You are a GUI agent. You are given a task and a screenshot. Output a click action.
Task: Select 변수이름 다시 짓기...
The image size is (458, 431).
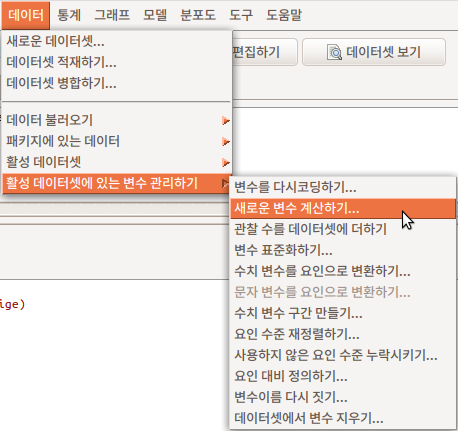pos(343,397)
